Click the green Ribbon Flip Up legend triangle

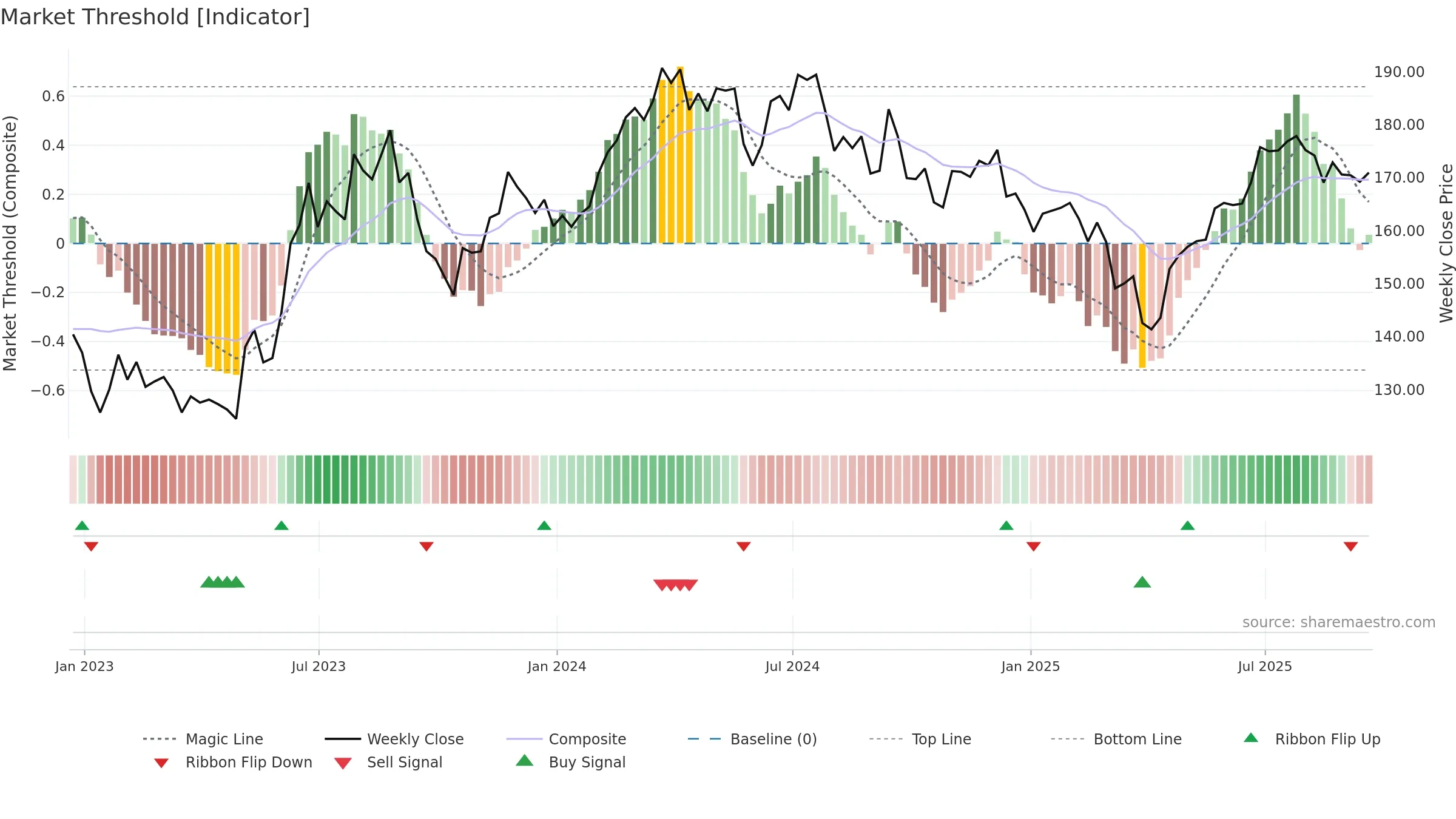point(1251,738)
